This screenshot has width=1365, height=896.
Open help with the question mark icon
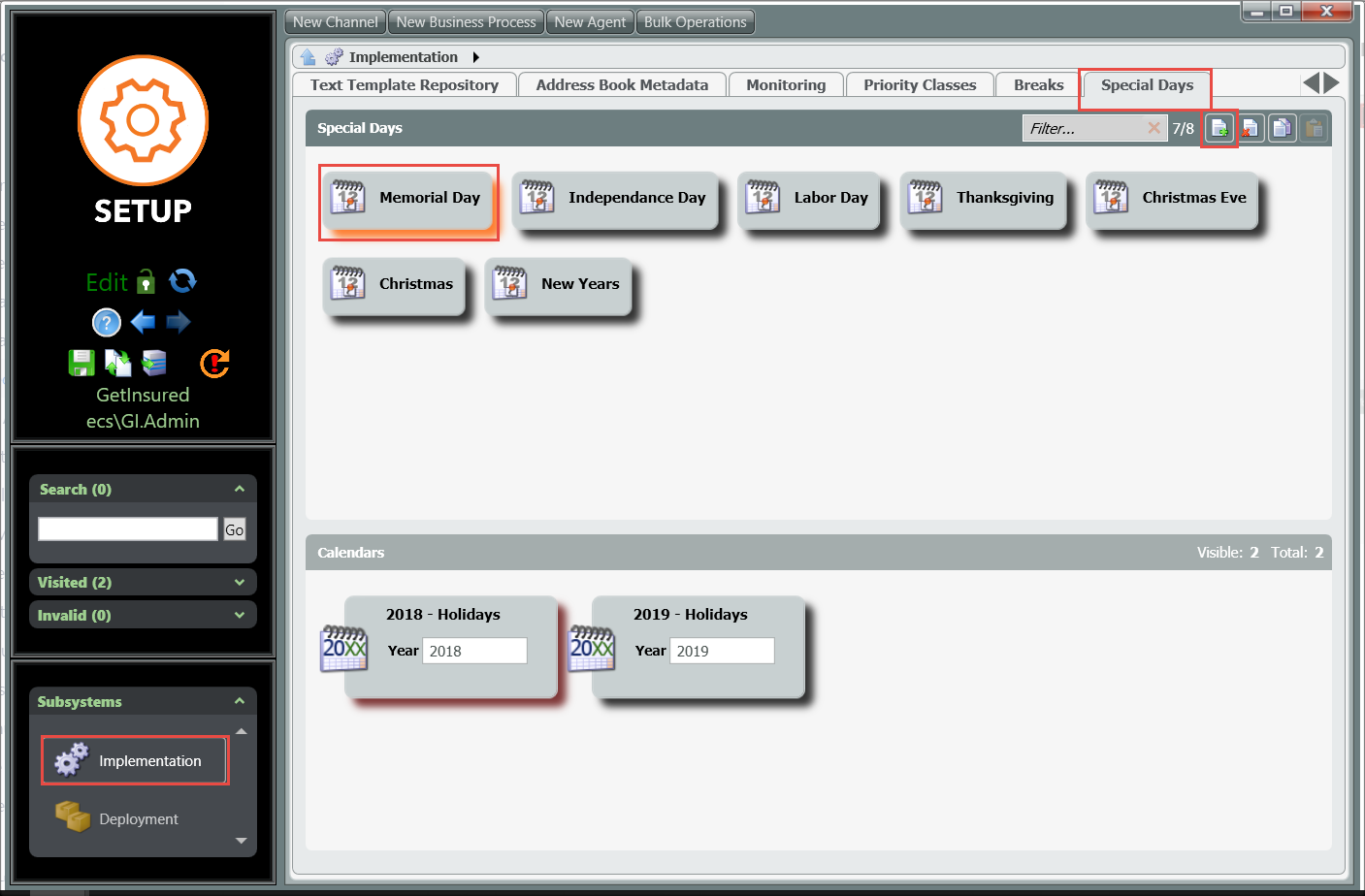[x=106, y=322]
